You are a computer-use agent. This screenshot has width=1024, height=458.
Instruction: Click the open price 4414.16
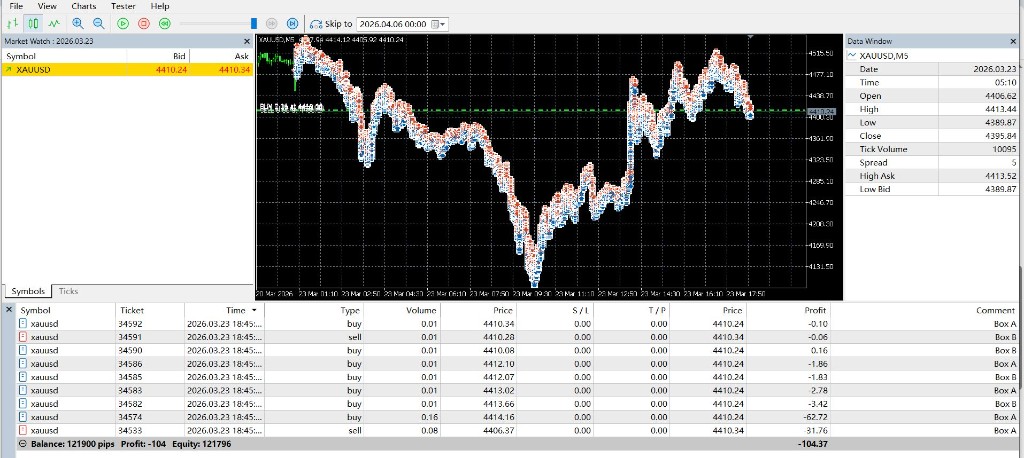click(498, 417)
